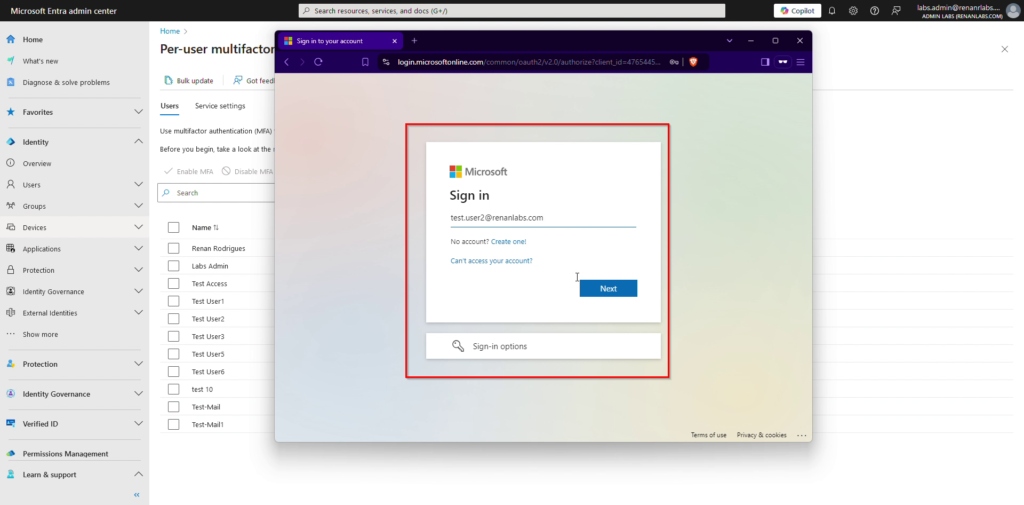The width and height of the screenshot is (1024, 505).
Task: Click the Home icon in Entra sidebar
Action: tap(10, 39)
